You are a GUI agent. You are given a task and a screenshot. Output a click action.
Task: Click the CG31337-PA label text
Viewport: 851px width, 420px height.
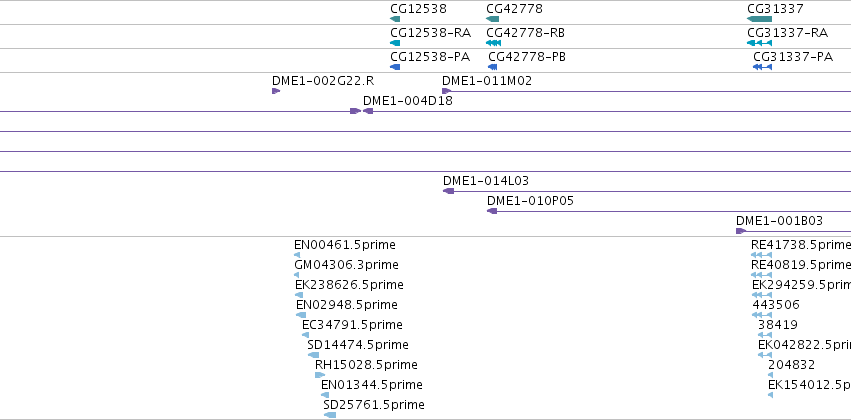(793, 56)
